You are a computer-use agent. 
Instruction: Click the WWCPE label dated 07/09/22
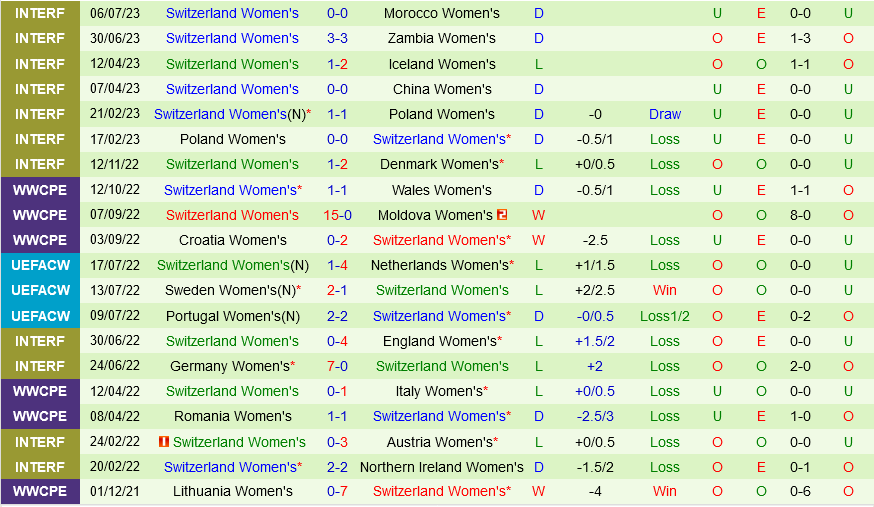point(40,215)
